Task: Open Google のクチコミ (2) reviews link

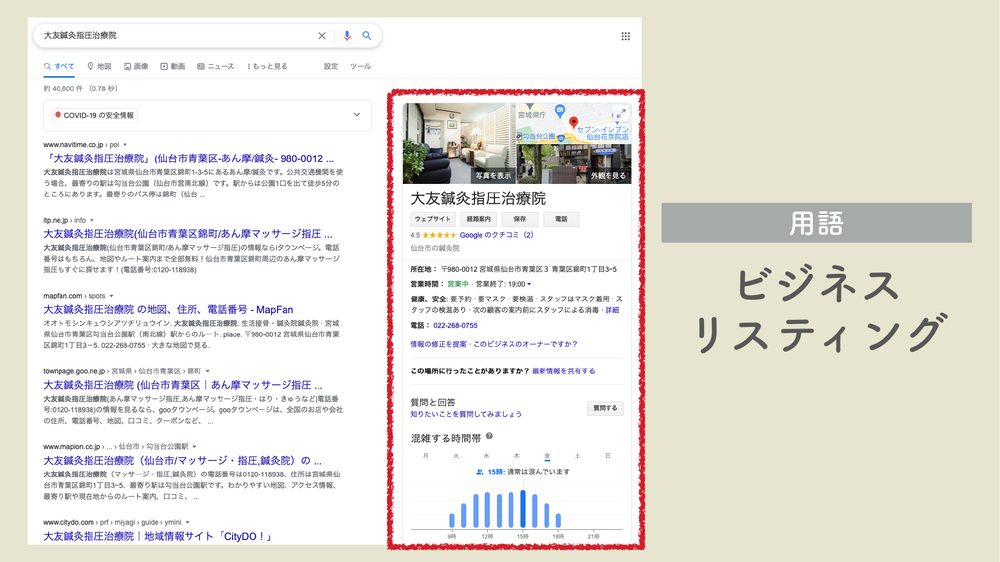Action: click(x=496, y=235)
